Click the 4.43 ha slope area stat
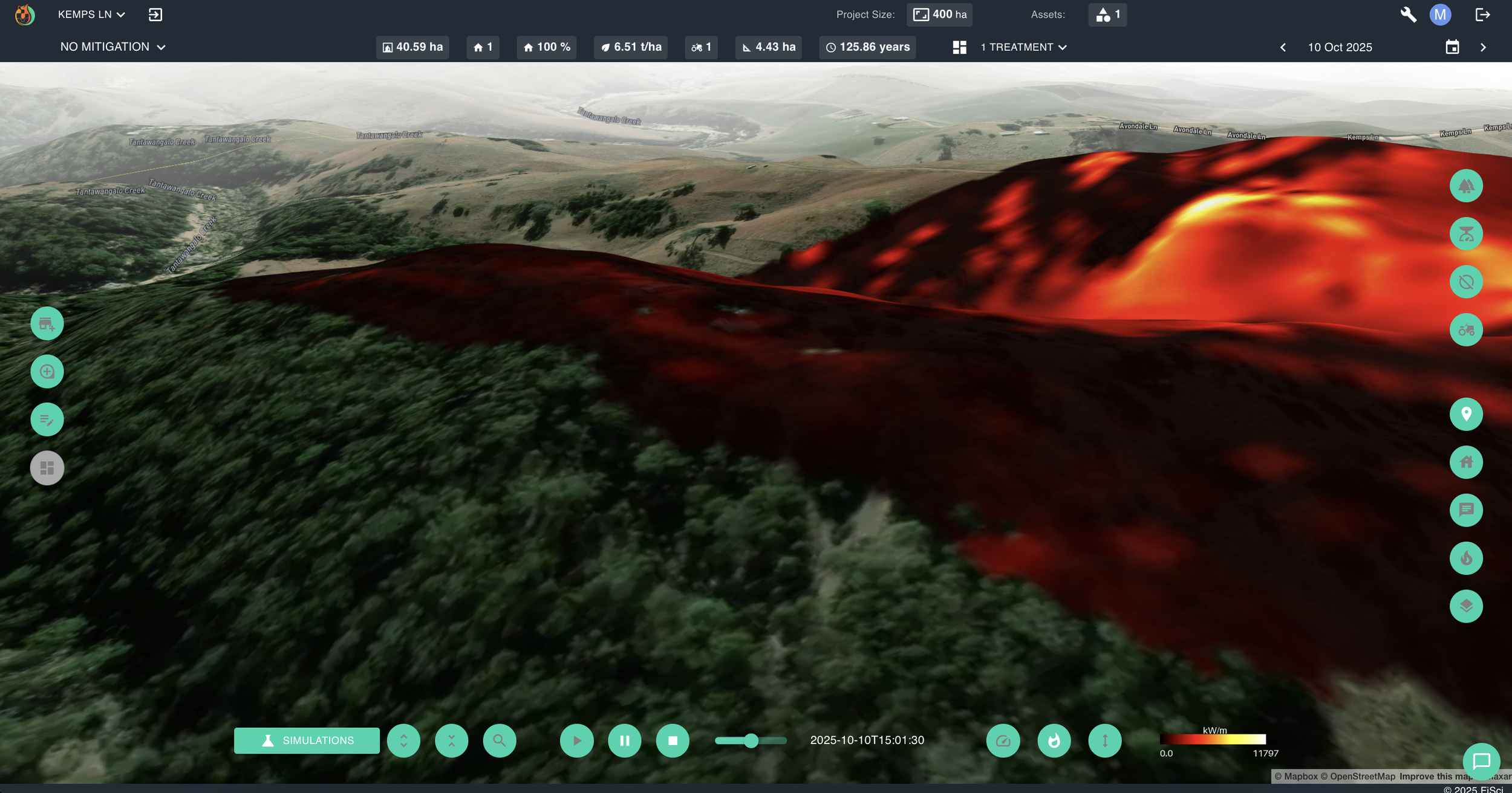Viewport: 1512px width, 793px height. (769, 47)
